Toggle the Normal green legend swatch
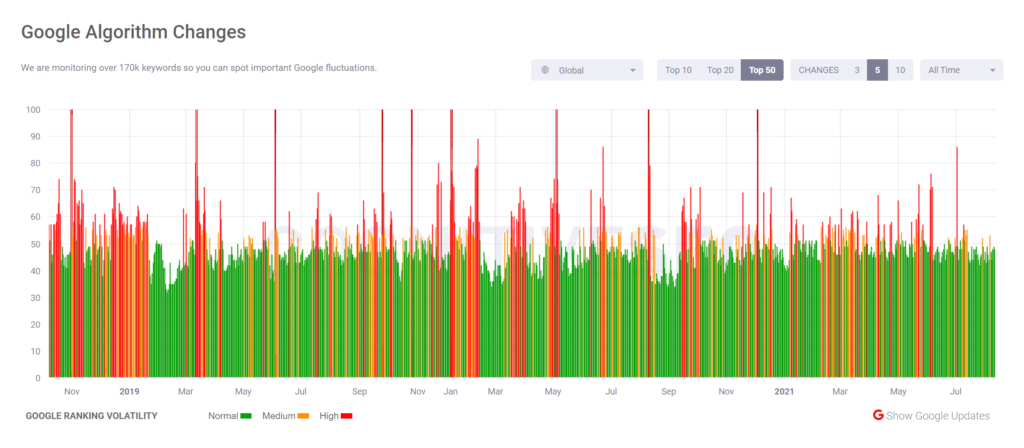 point(246,416)
